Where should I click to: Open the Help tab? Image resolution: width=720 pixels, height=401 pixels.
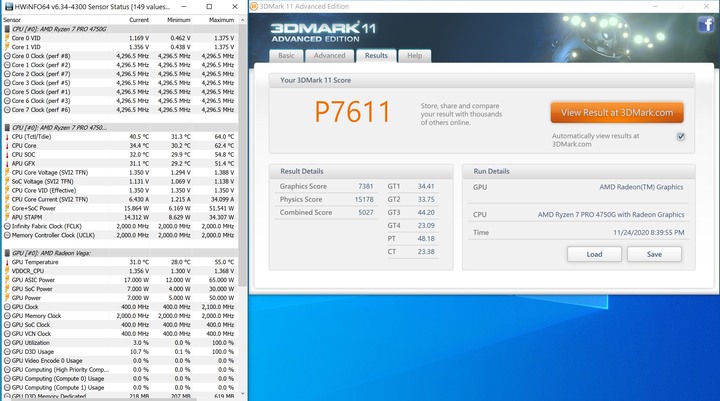(414, 56)
